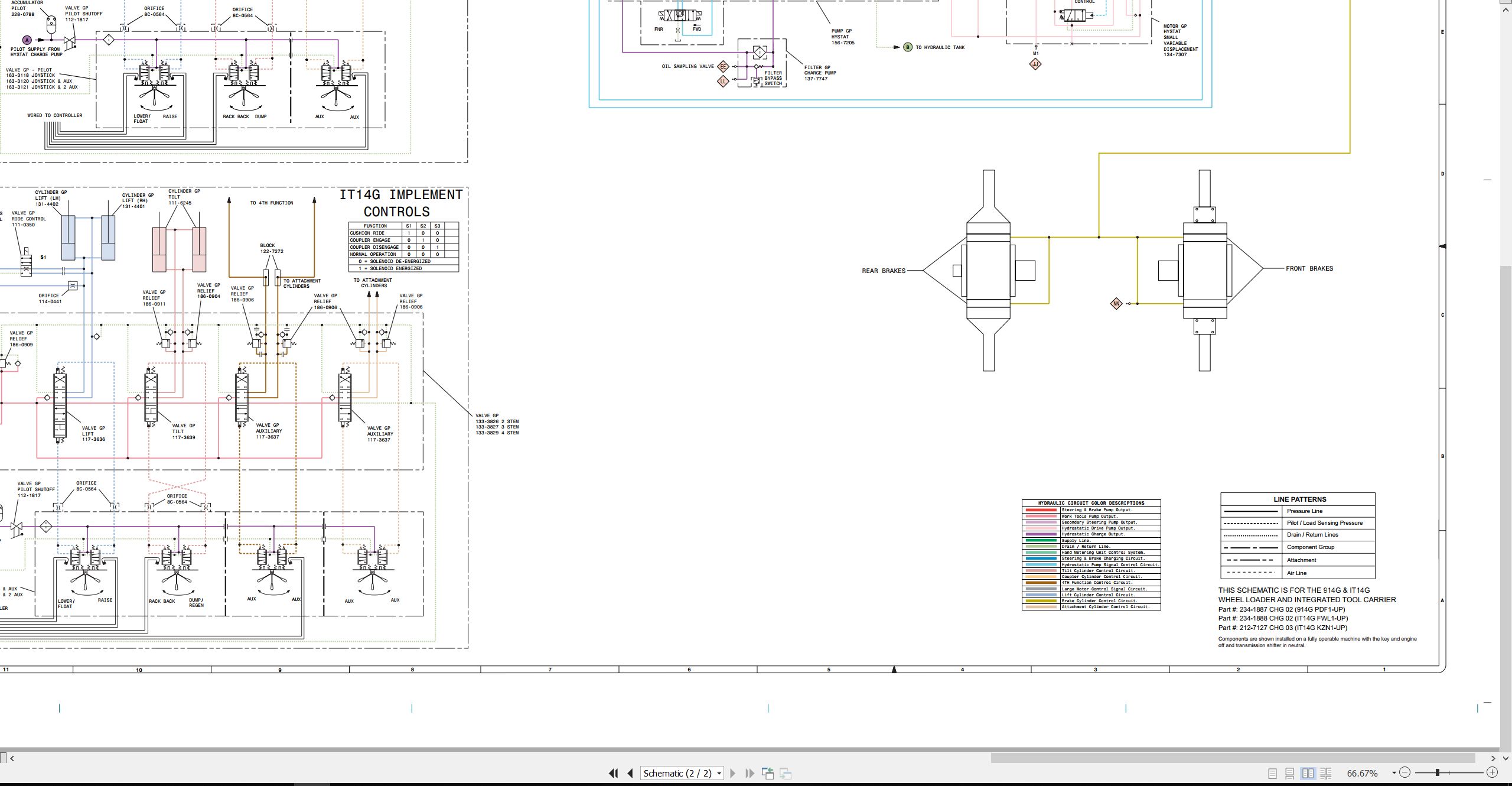
Task: Switch to single page view
Action: click(x=1273, y=773)
